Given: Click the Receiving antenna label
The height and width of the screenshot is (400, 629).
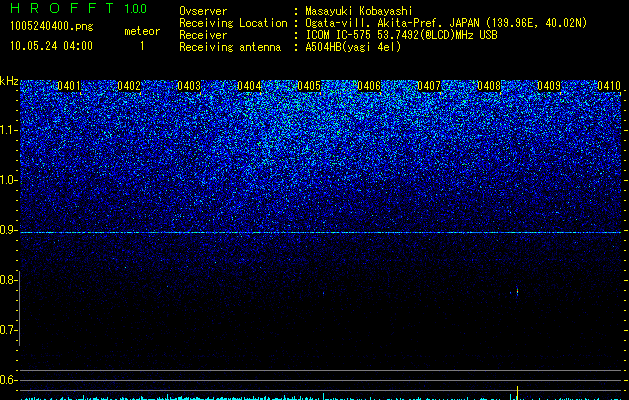Looking at the screenshot, I should click(x=230, y=47).
